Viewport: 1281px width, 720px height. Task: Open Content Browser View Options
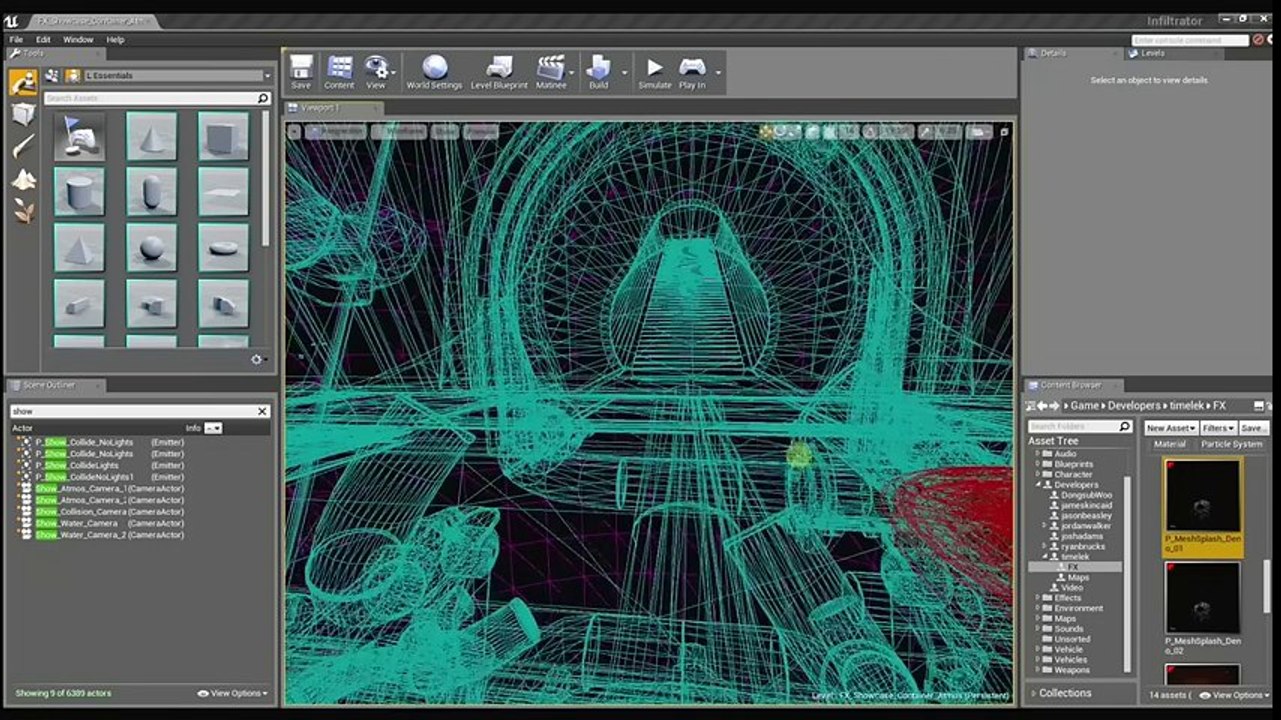[x=1235, y=695]
